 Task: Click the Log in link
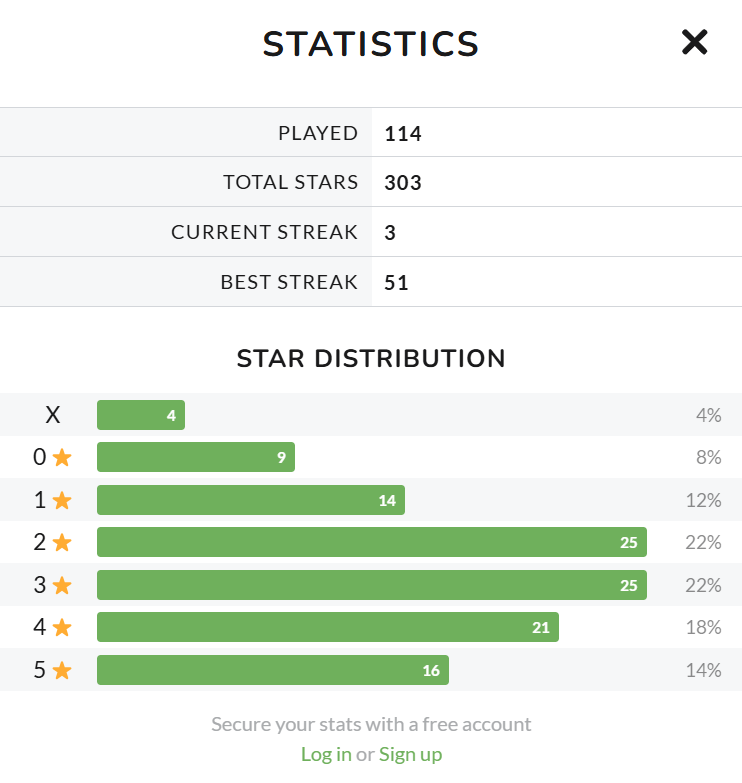click(x=326, y=754)
